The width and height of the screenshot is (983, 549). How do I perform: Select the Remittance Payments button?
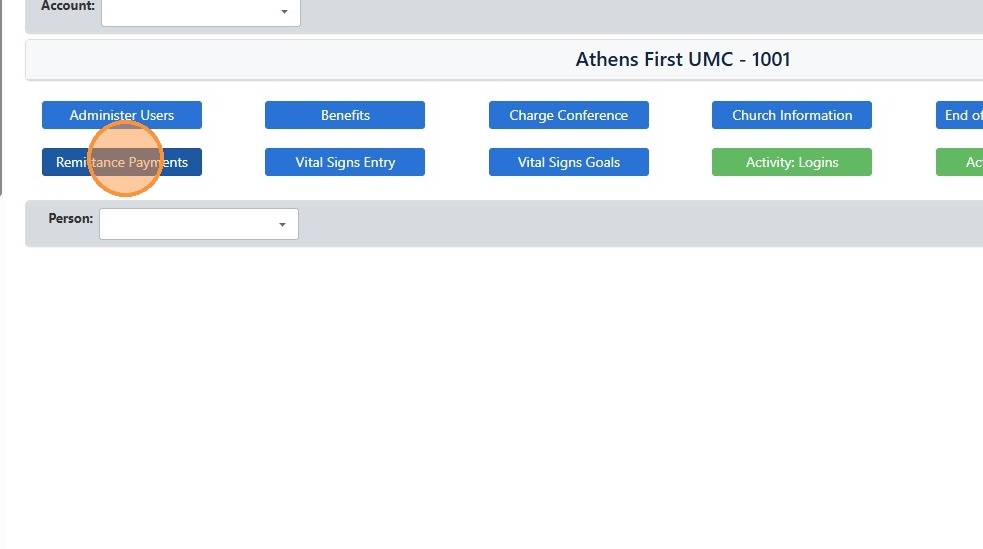coord(122,162)
